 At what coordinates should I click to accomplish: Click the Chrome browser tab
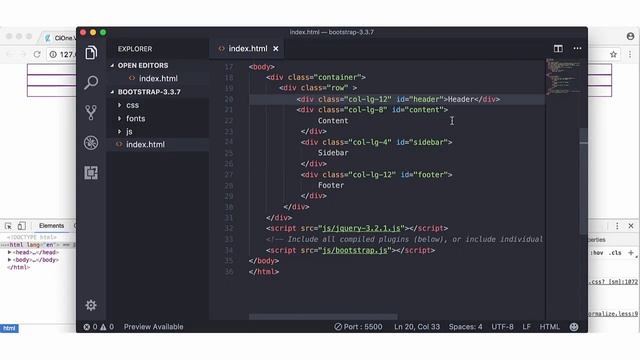pos(59,38)
